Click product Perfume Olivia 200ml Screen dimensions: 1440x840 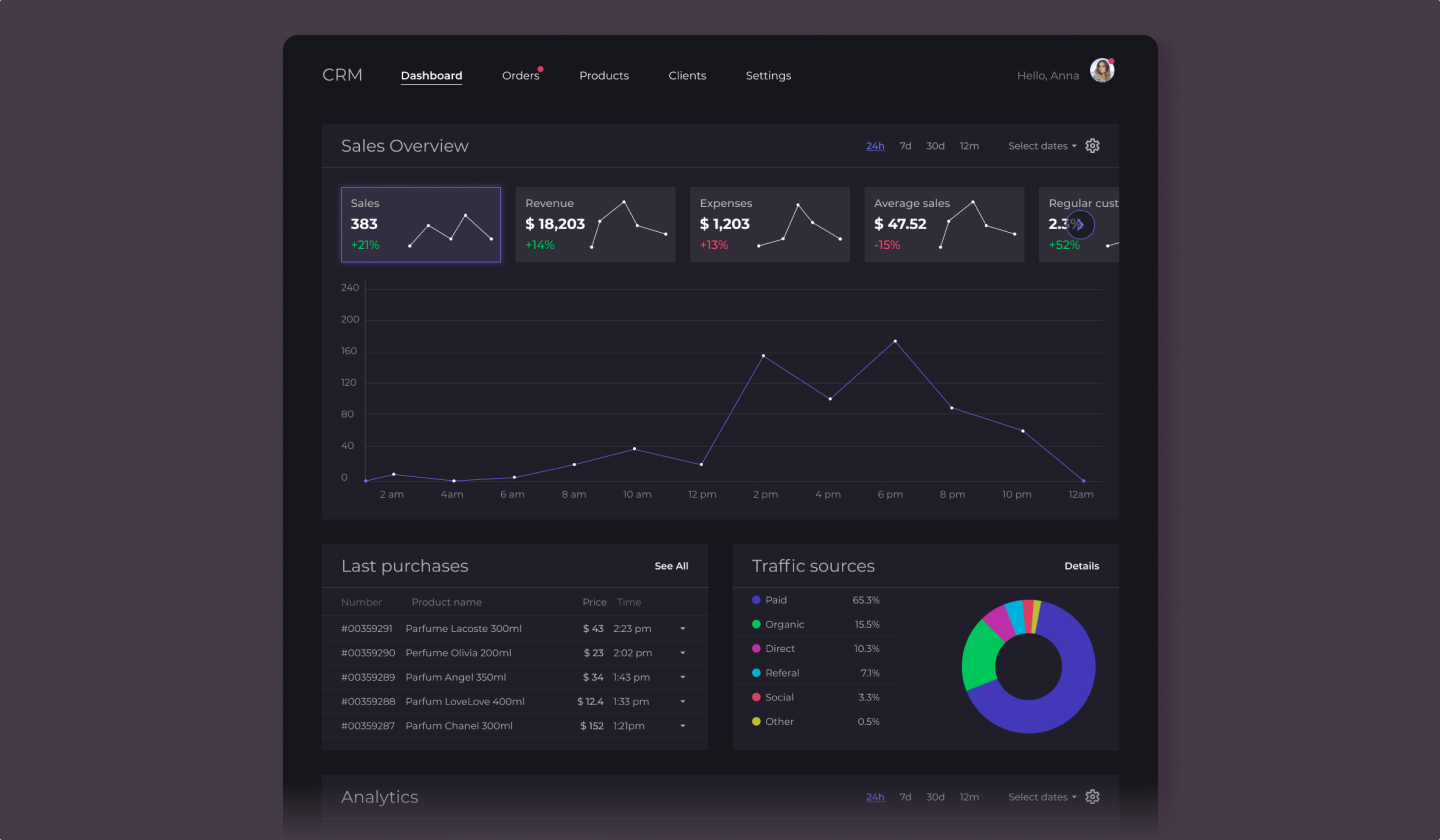(x=458, y=653)
